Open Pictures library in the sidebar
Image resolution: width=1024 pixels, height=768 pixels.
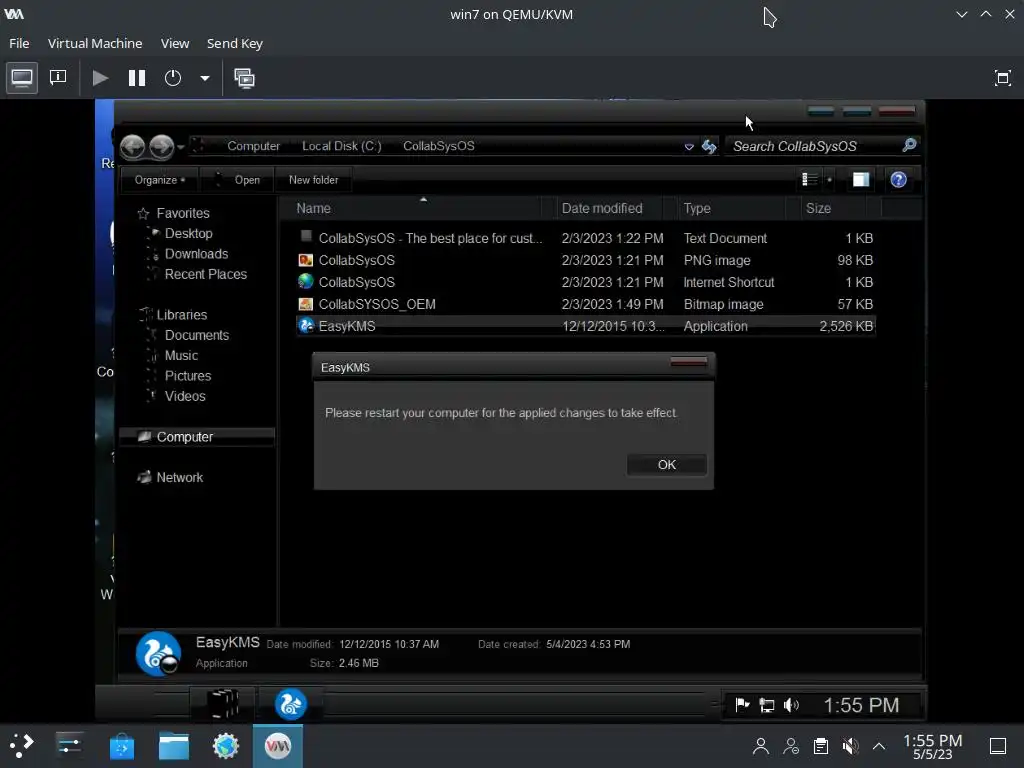point(187,376)
